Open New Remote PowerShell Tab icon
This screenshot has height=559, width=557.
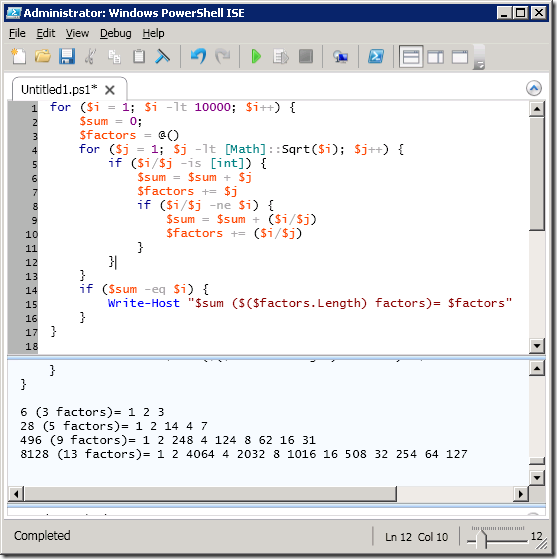(x=341, y=56)
